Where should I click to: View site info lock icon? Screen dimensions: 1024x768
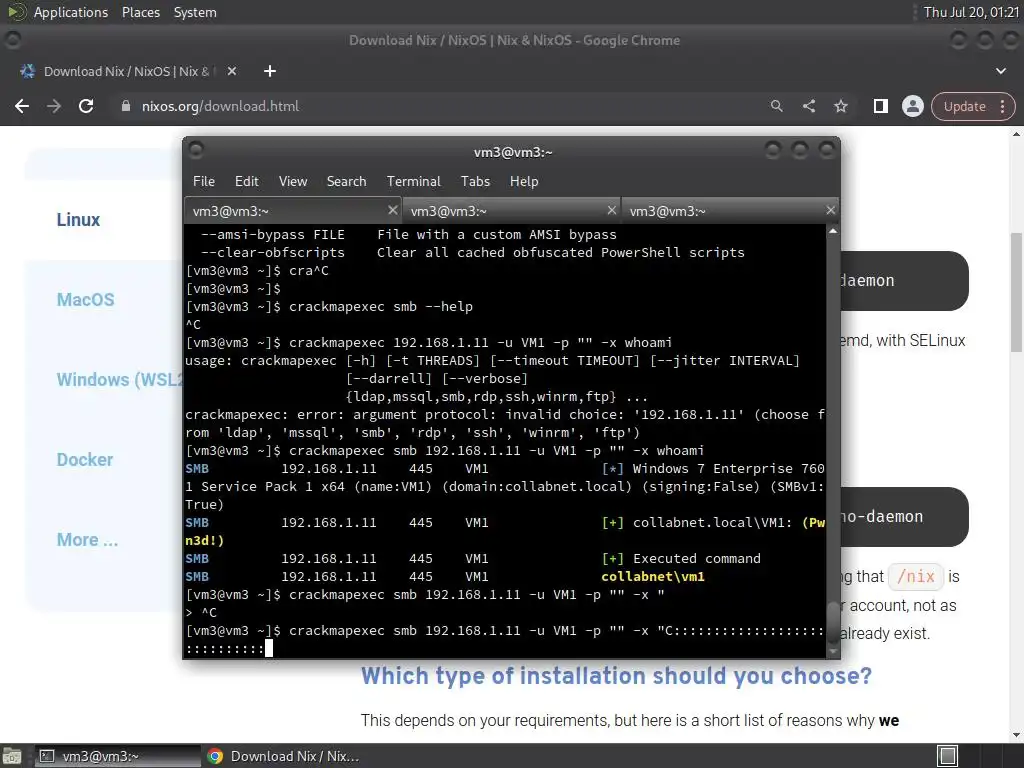(x=125, y=106)
